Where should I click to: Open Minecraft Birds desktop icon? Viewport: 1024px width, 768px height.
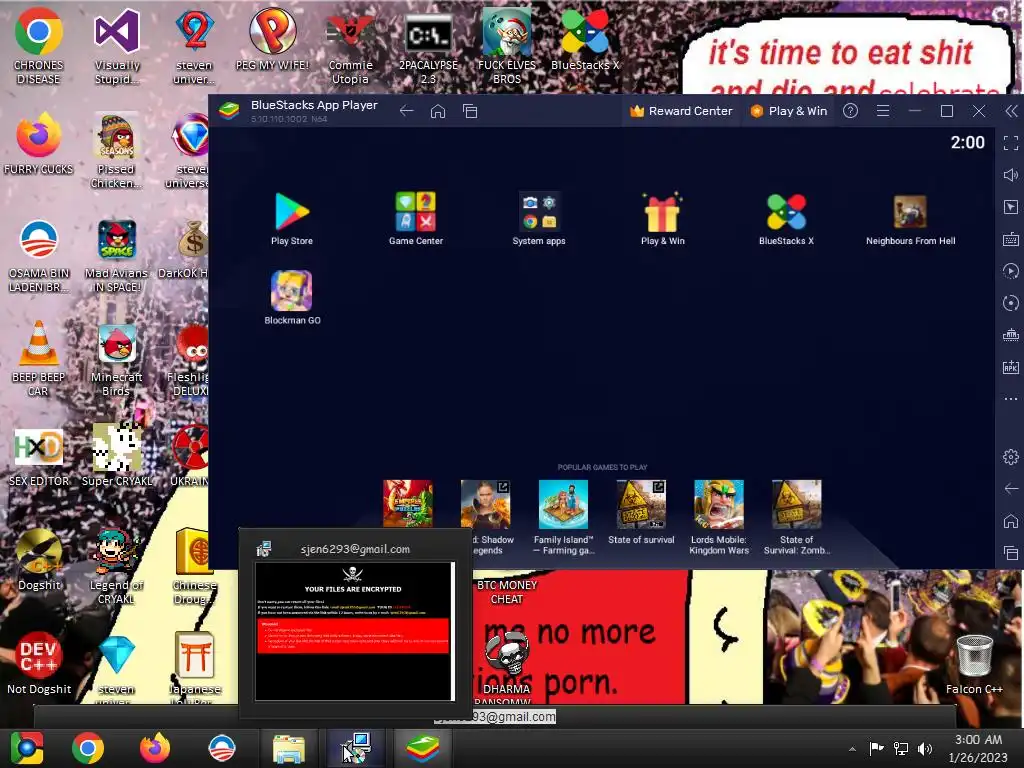[116, 359]
